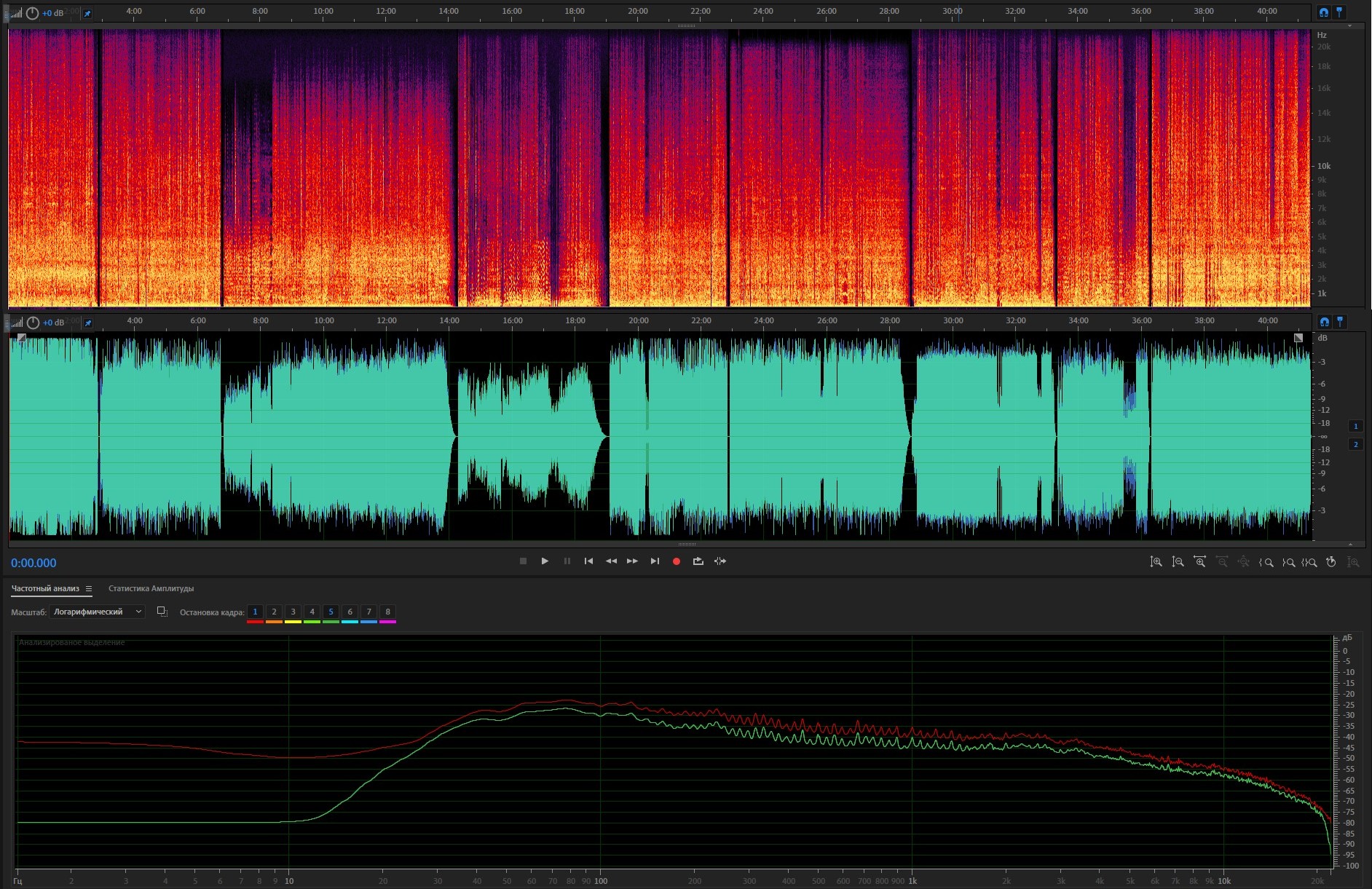
Task: Click Zoom to In Point icon
Action: tap(1266, 562)
